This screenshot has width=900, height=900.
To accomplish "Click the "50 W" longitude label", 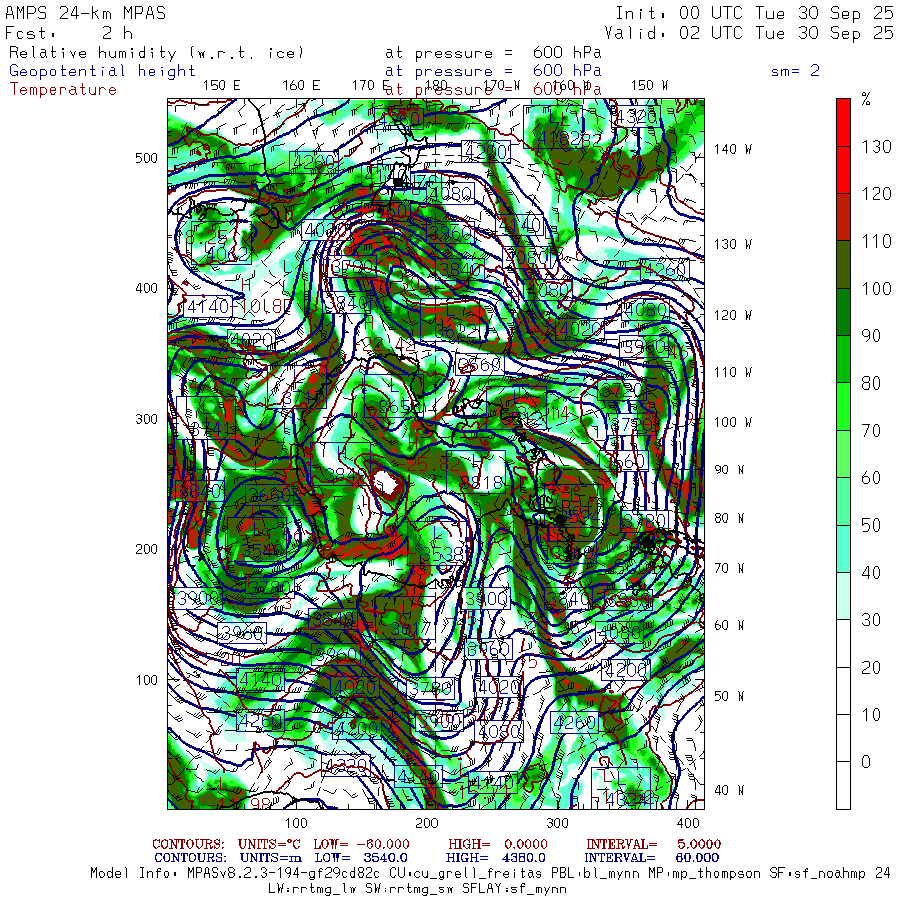I will 729,696.
